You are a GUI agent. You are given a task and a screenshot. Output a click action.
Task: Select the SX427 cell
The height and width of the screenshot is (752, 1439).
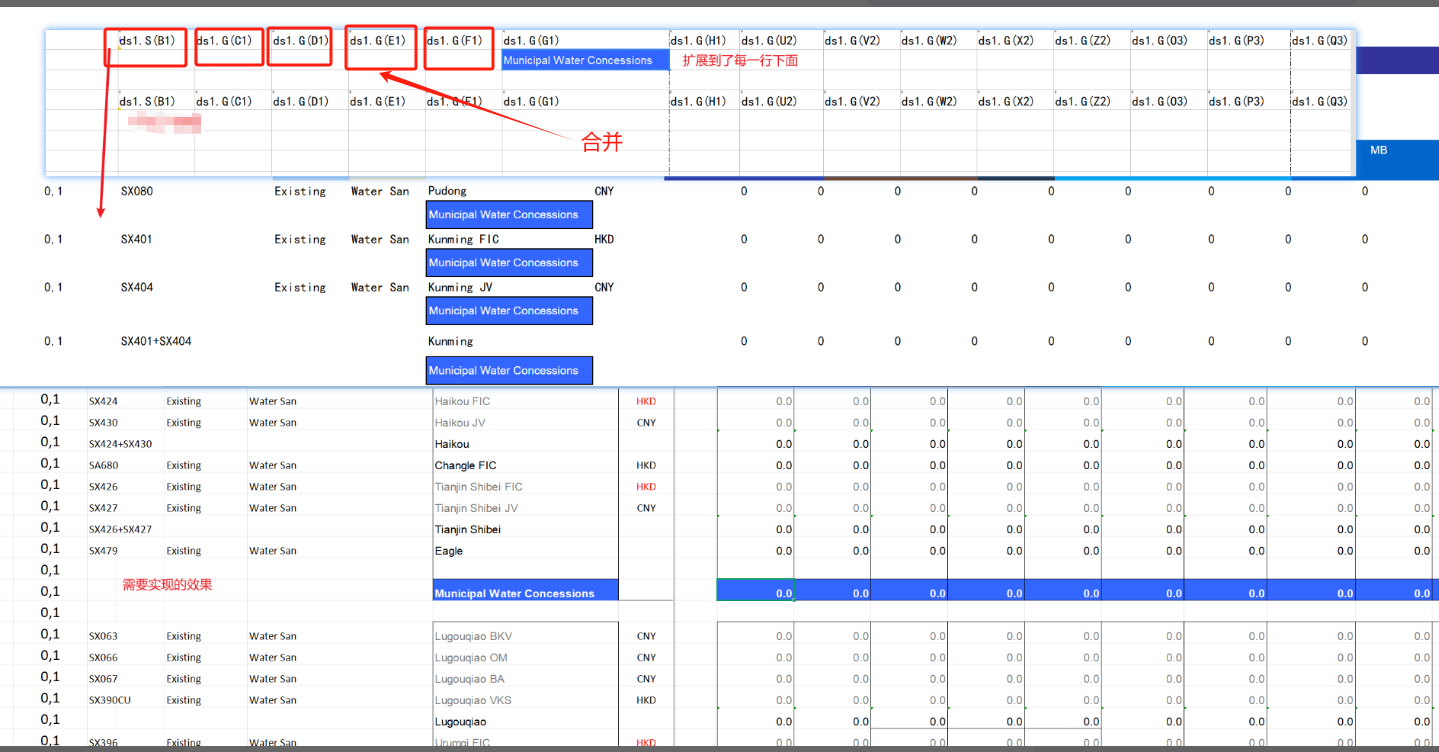[103, 508]
